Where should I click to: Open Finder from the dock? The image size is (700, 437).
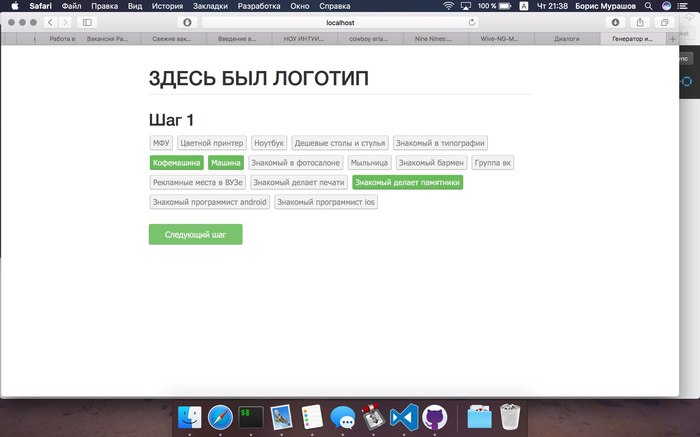click(188, 418)
